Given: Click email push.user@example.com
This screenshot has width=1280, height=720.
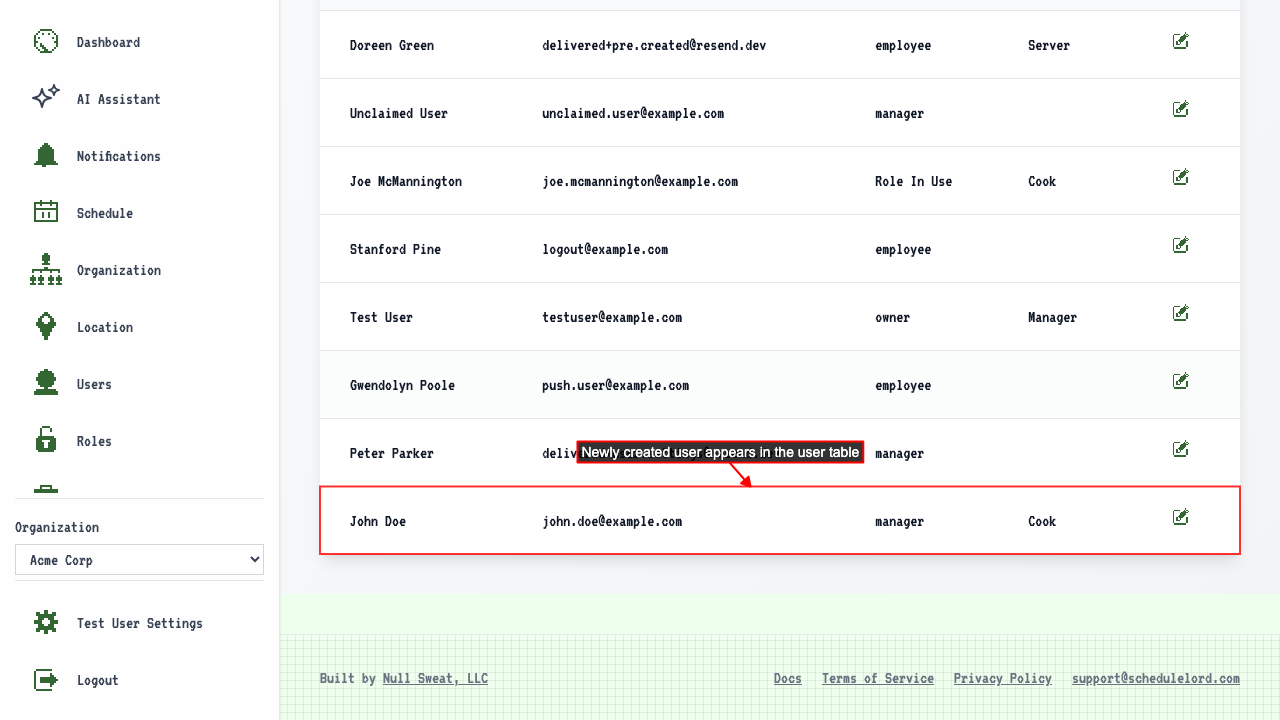Looking at the screenshot, I should pyautogui.click(x=615, y=385).
